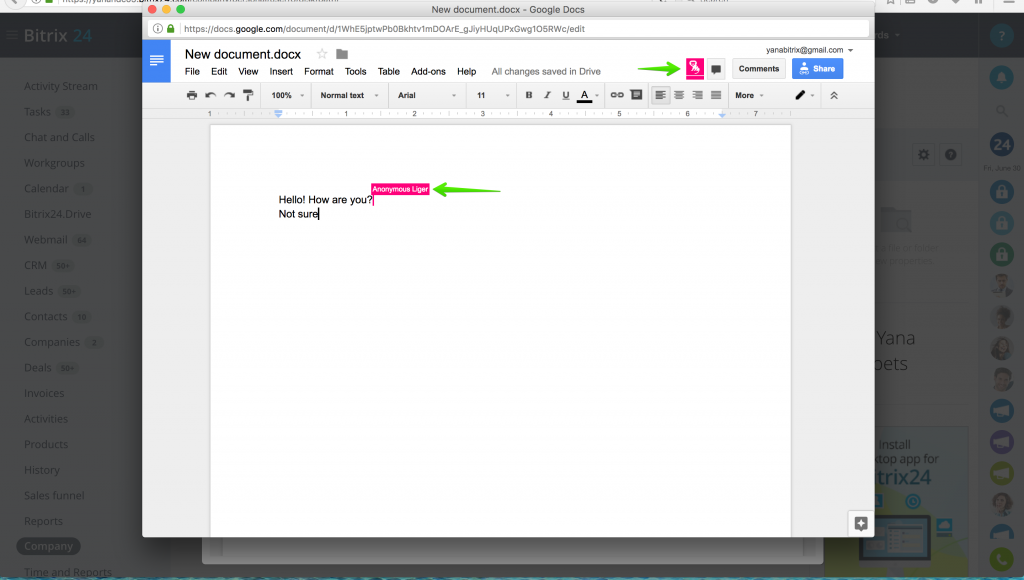This screenshot has width=1024, height=580.
Task: Open the Add-ons menu
Action: 428,72
